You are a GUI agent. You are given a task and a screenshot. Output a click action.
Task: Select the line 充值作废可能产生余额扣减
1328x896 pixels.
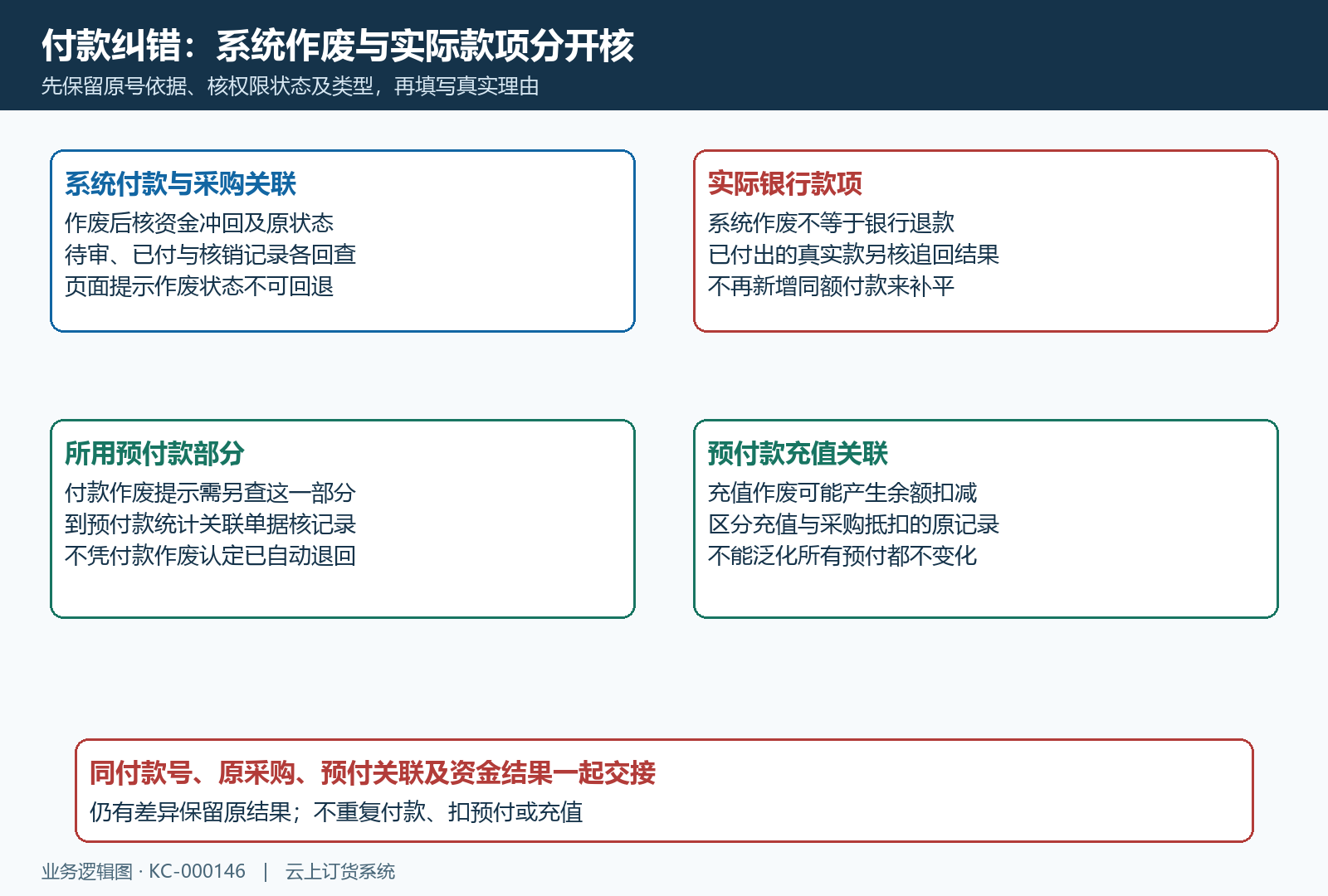pyautogui.click(x=842, y=493)
